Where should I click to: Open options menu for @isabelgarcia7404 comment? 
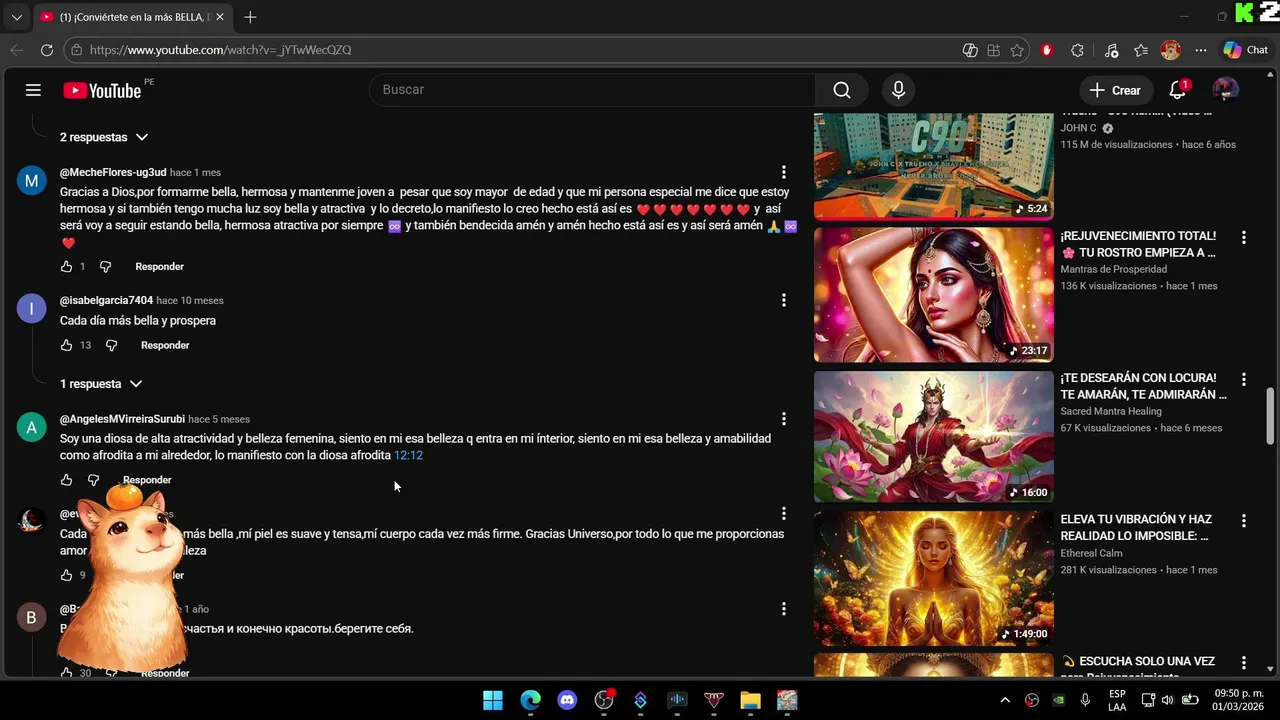click(784, 300)
